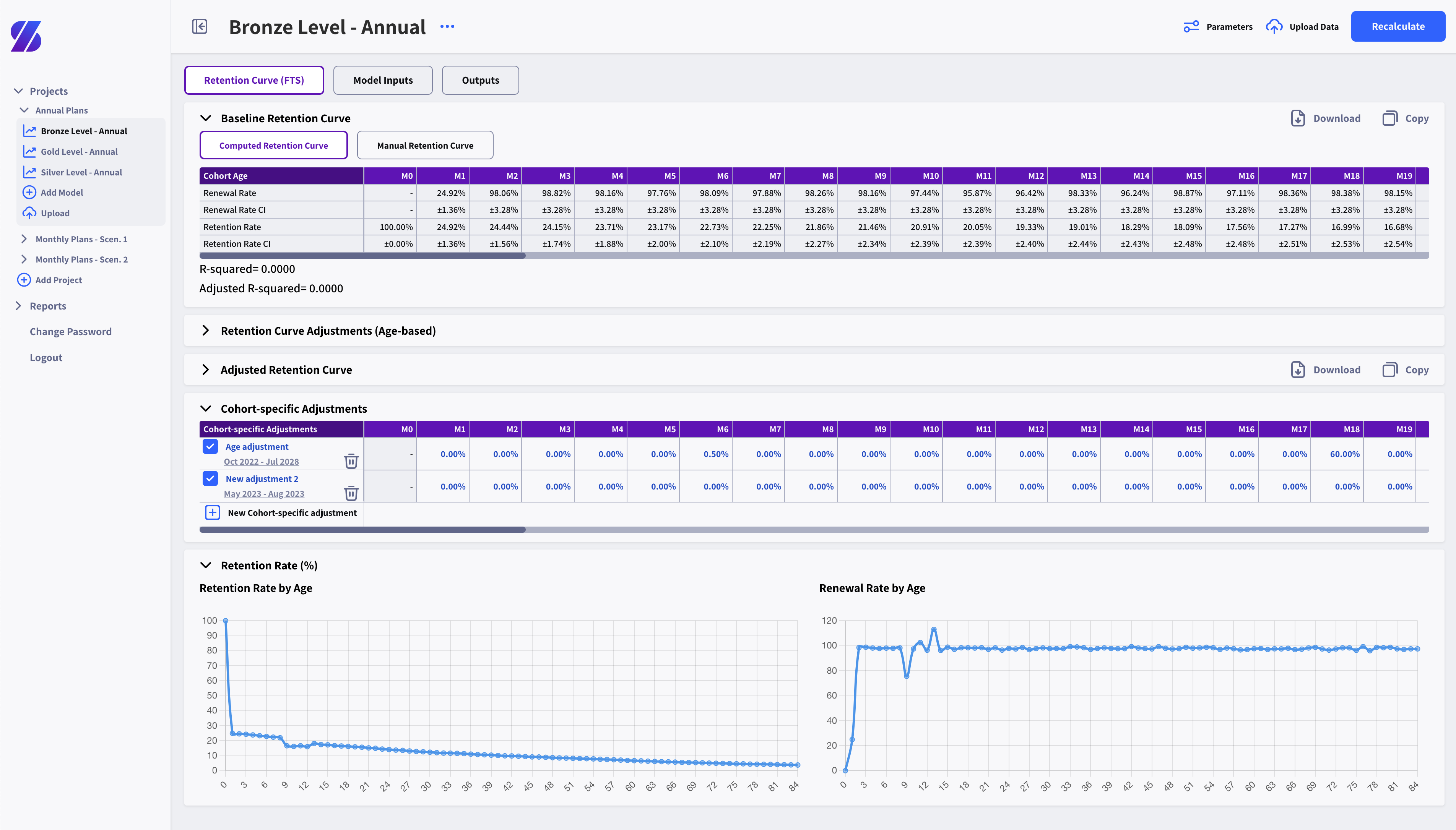Edit New adjustment 2 M1 value

442,486
